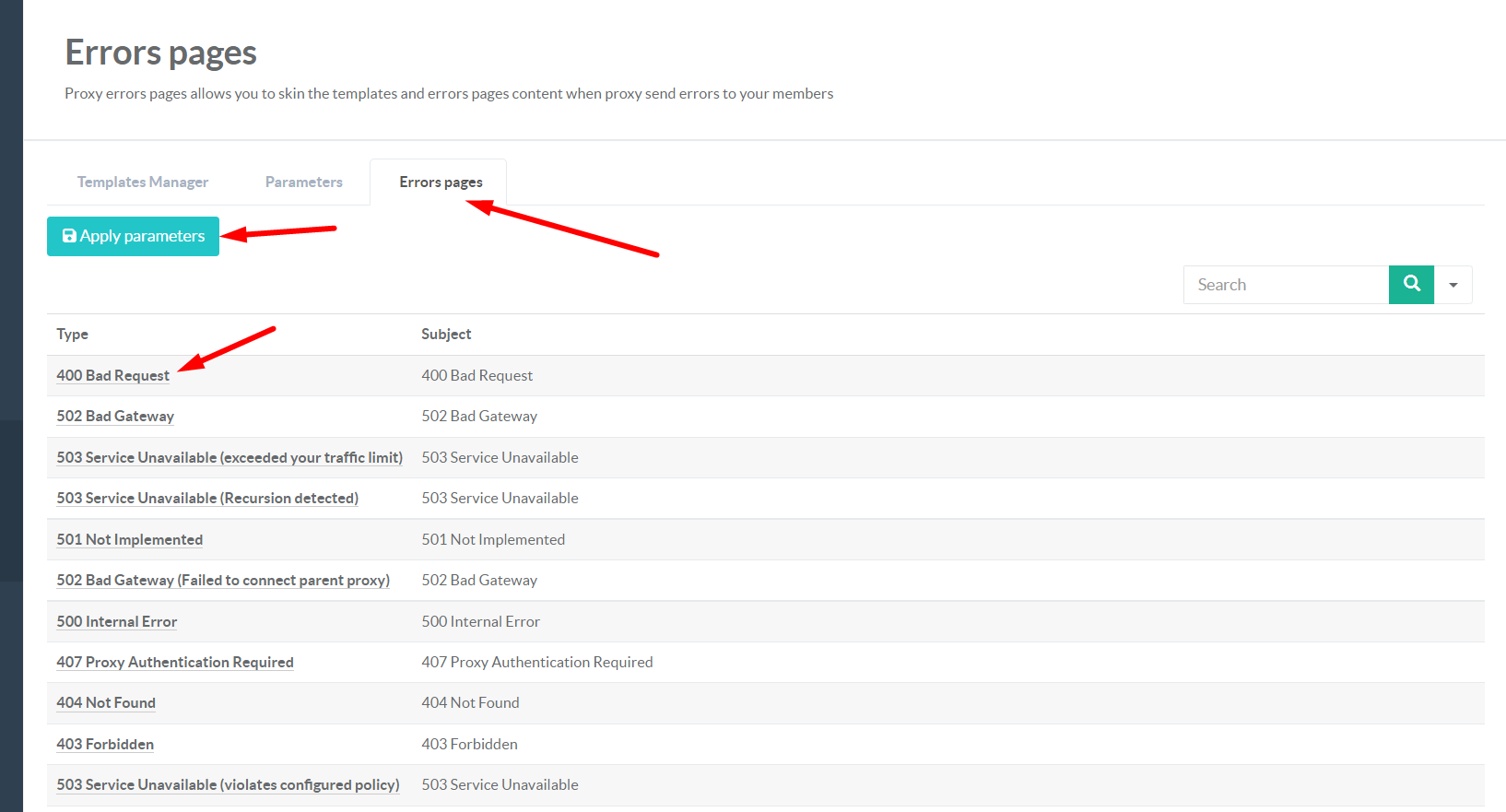Click the magnifying glass search button
The width and height of the screenshot is (1506, 812).
1411,285
